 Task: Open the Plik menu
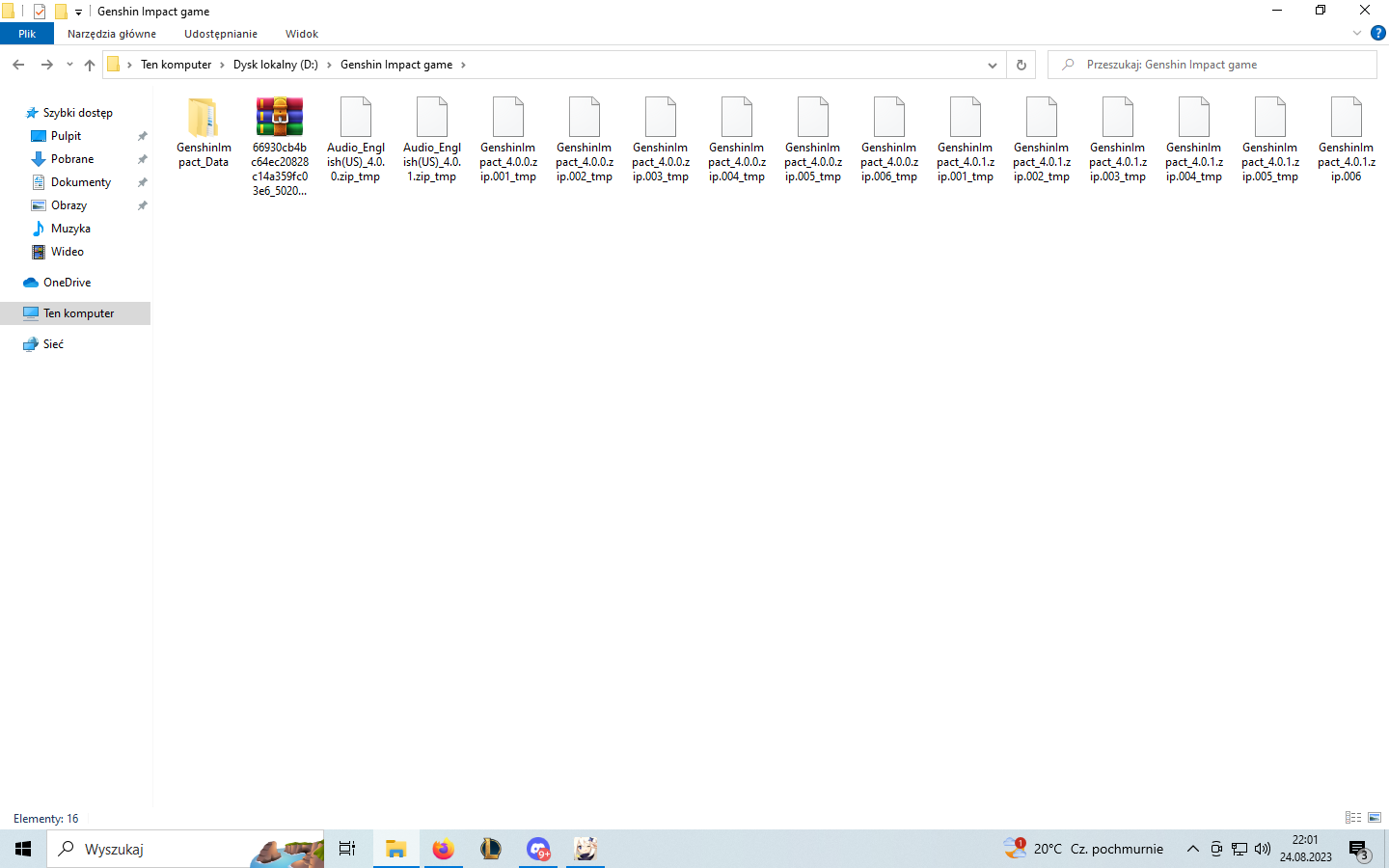[x=27, y=34]
